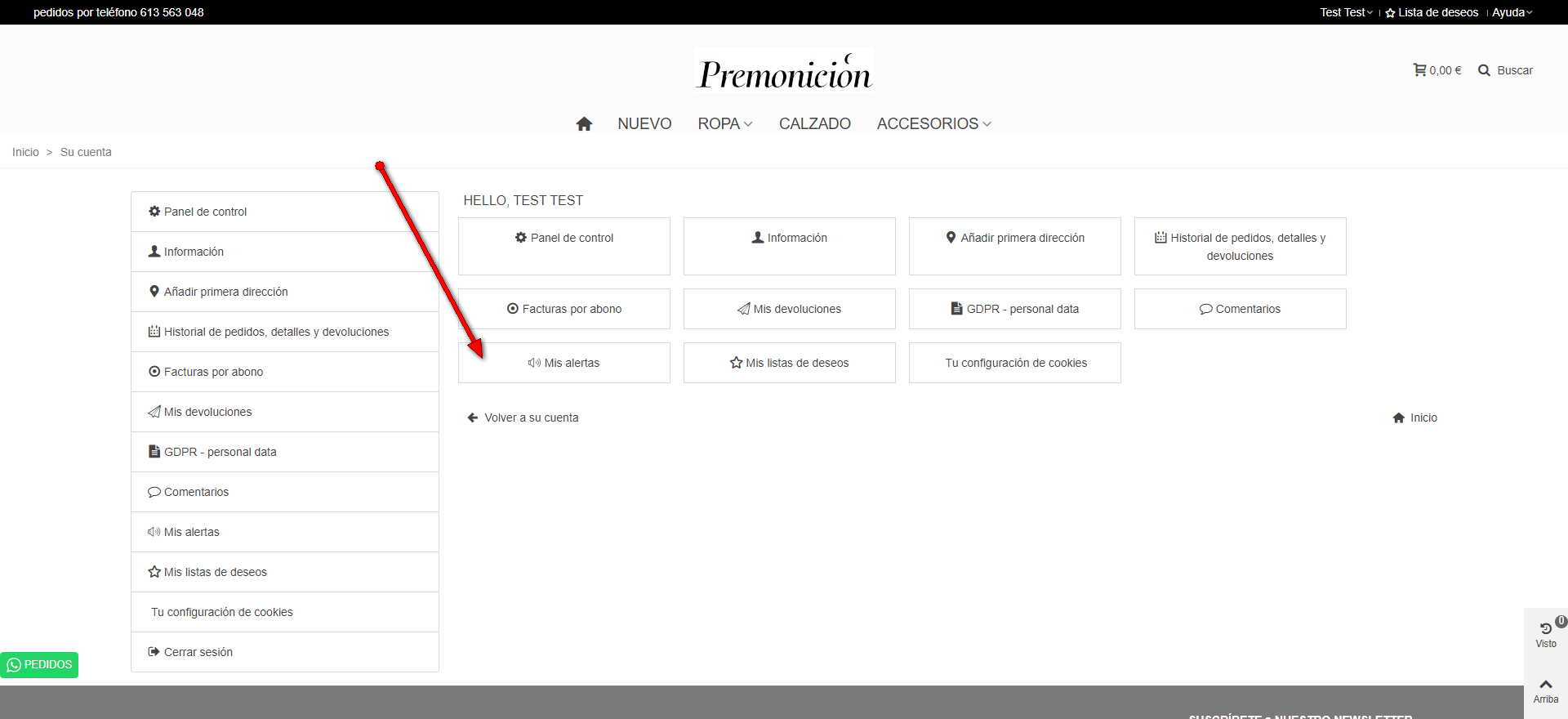Expand the ROPA menu chevron
1568x719 pixels.
pyautogui.click(x=748, y=124)
